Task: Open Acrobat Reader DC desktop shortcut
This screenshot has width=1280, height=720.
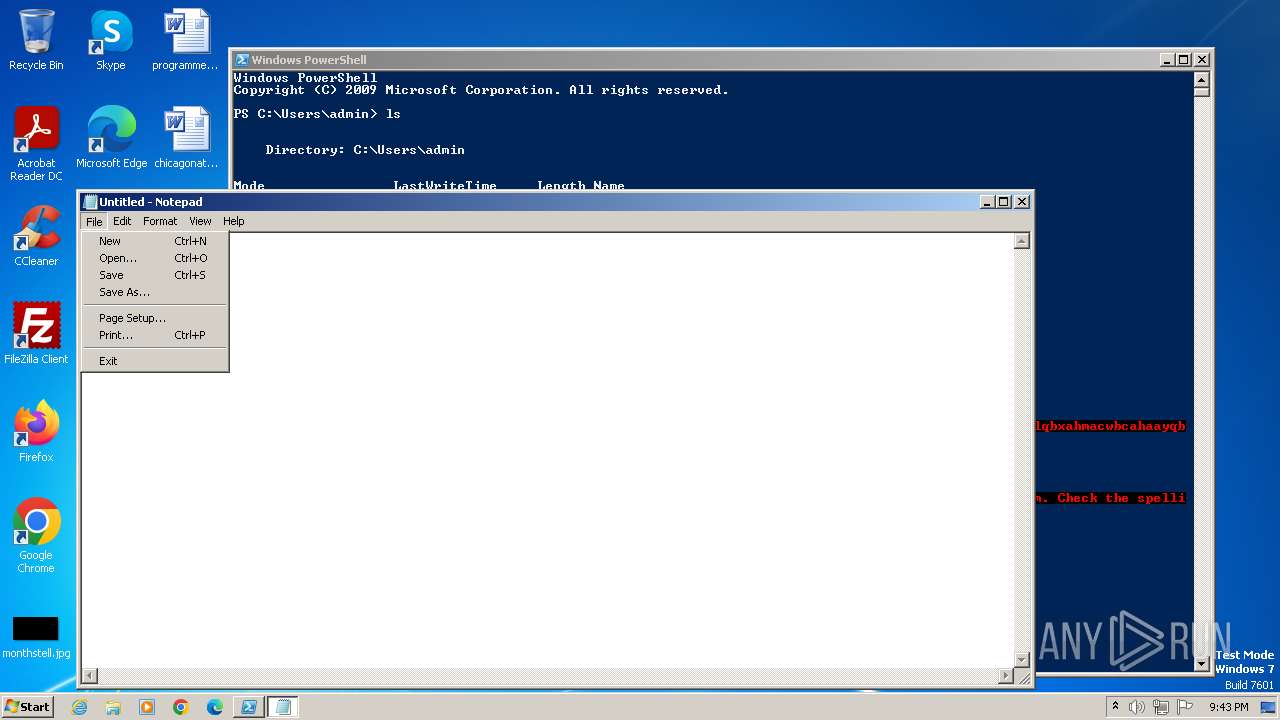Action: (36, 143)
